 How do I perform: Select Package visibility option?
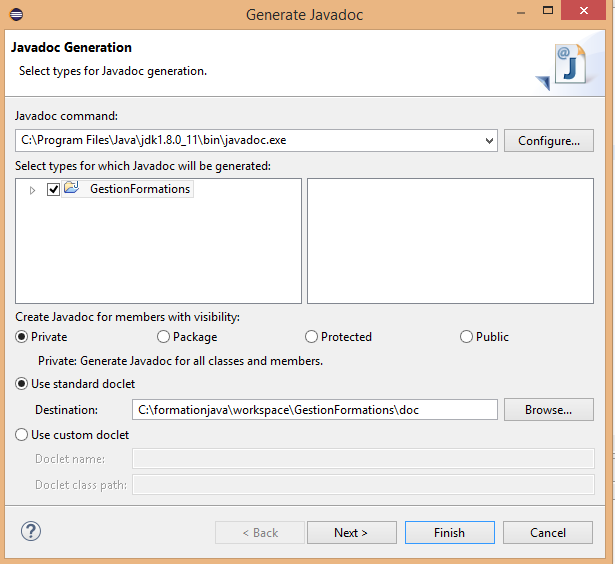[164, 337]
